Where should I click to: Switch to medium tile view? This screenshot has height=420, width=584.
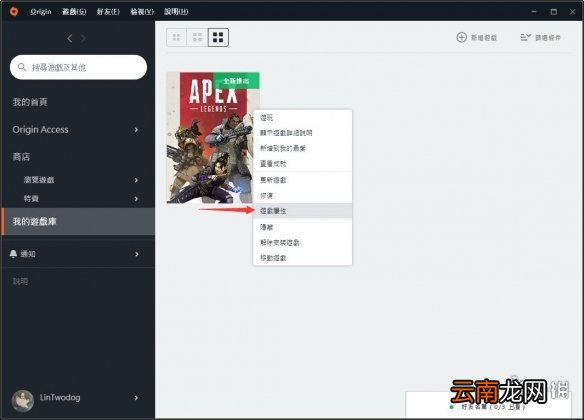pos(197,37)
